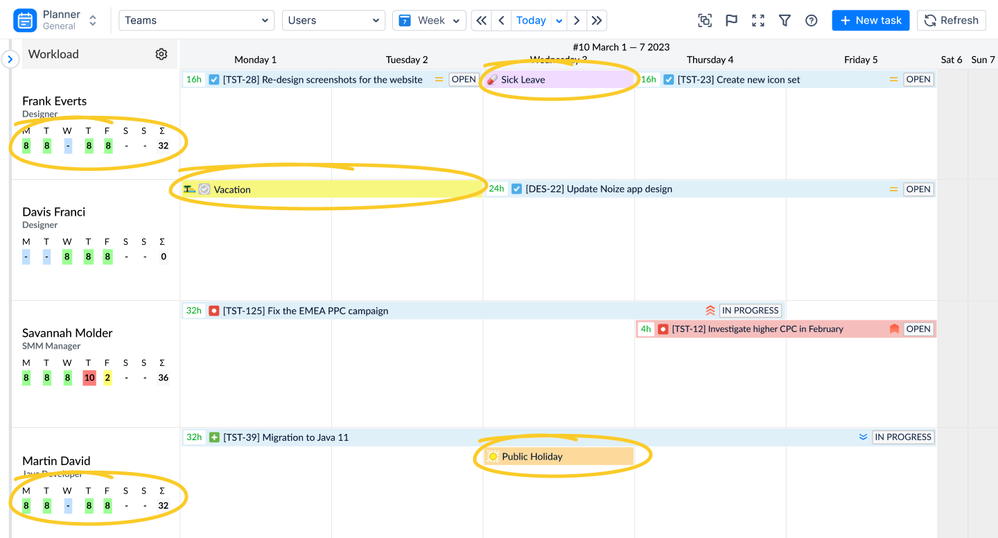Select the Tuesday 2 column header
Viewport: 998px width, 538px height.
click(407, 60)
